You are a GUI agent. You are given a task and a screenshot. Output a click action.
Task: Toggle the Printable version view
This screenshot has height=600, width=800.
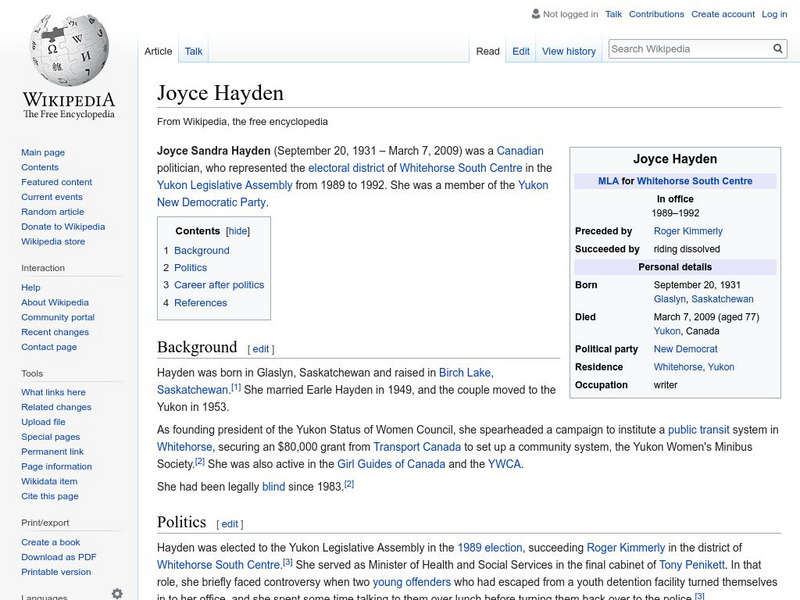pyautogui.click(x=55, y=570)
